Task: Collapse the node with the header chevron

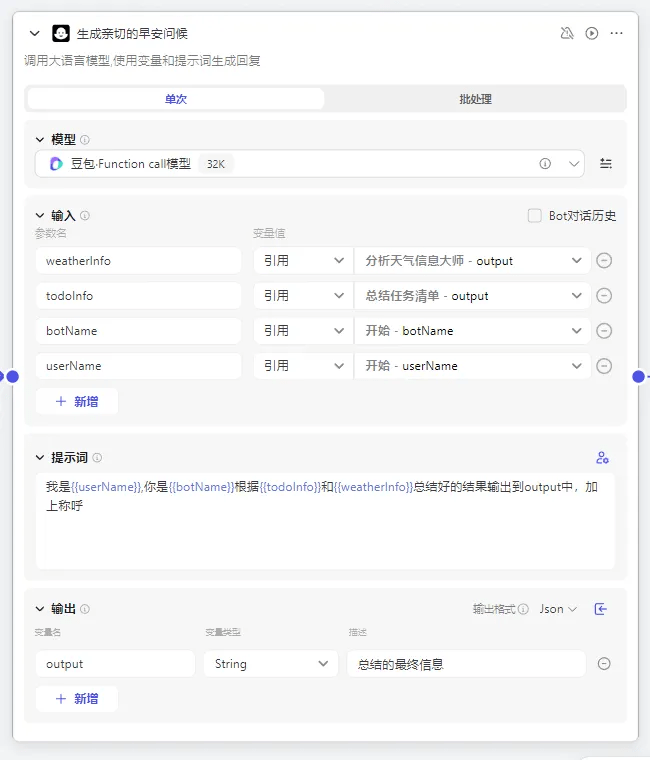Action: click(x=34, y=33)
